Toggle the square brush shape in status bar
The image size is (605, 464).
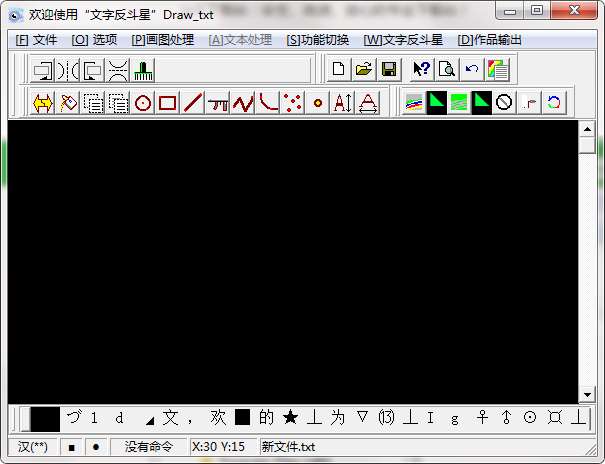coord(71,447)
